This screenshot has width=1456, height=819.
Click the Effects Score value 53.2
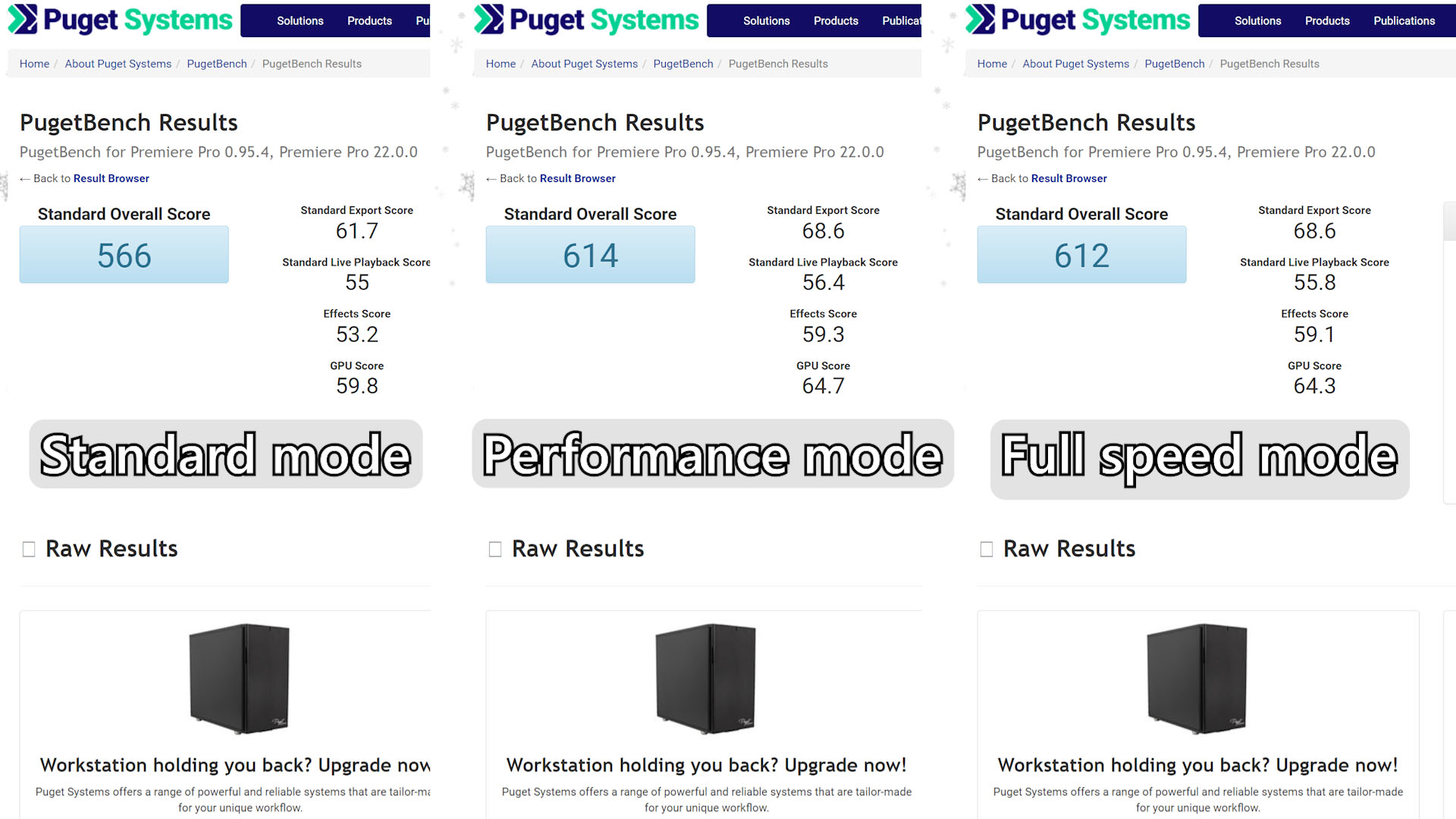(357, 334)
